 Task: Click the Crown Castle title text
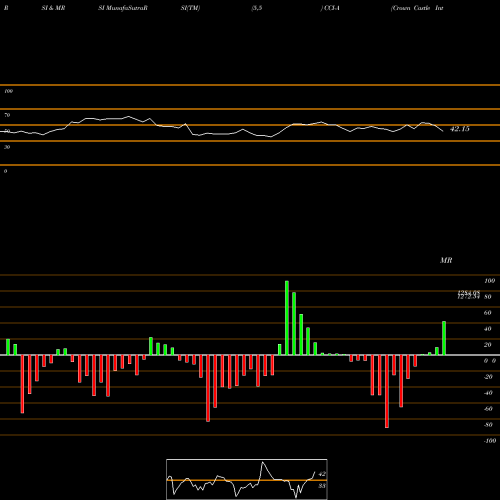click(x=417, y=8)
